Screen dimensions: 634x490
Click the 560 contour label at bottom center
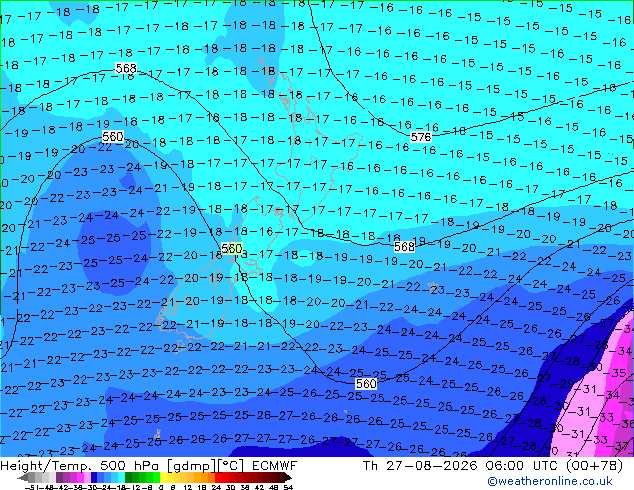pos(366,384)
